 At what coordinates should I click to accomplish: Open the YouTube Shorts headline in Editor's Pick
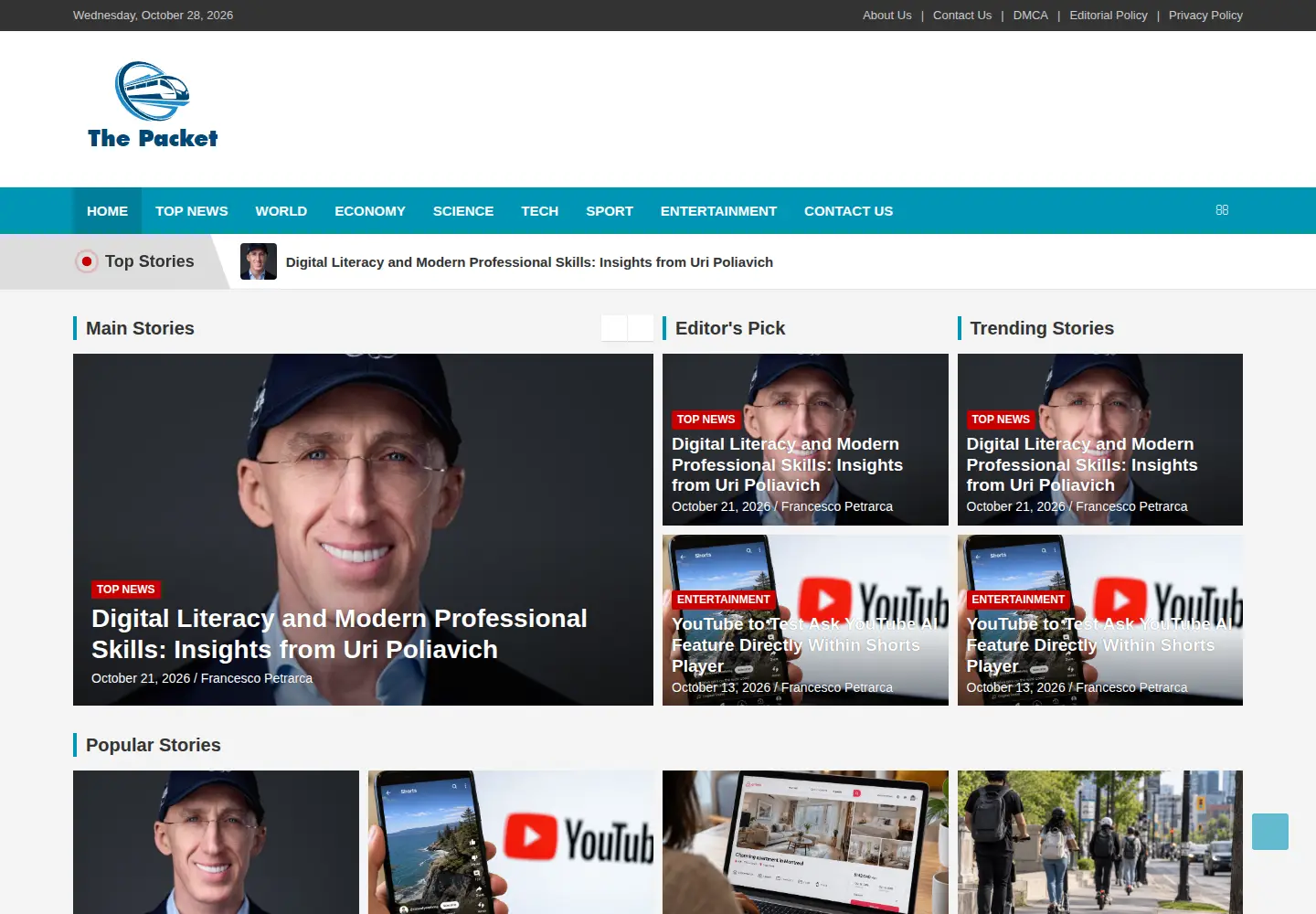[x=805, y=645]
